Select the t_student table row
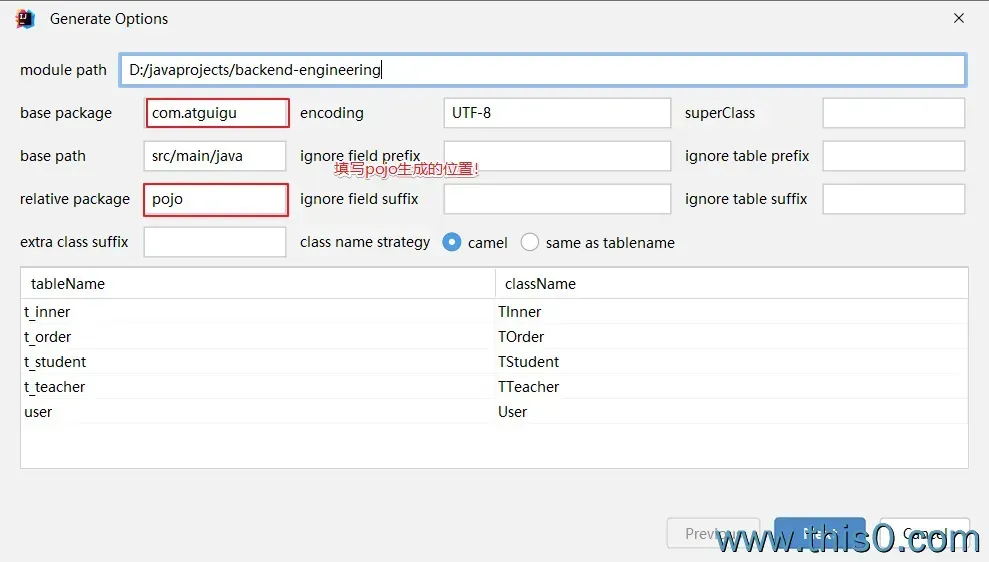 pyautogui.click(x=56, y=362)
